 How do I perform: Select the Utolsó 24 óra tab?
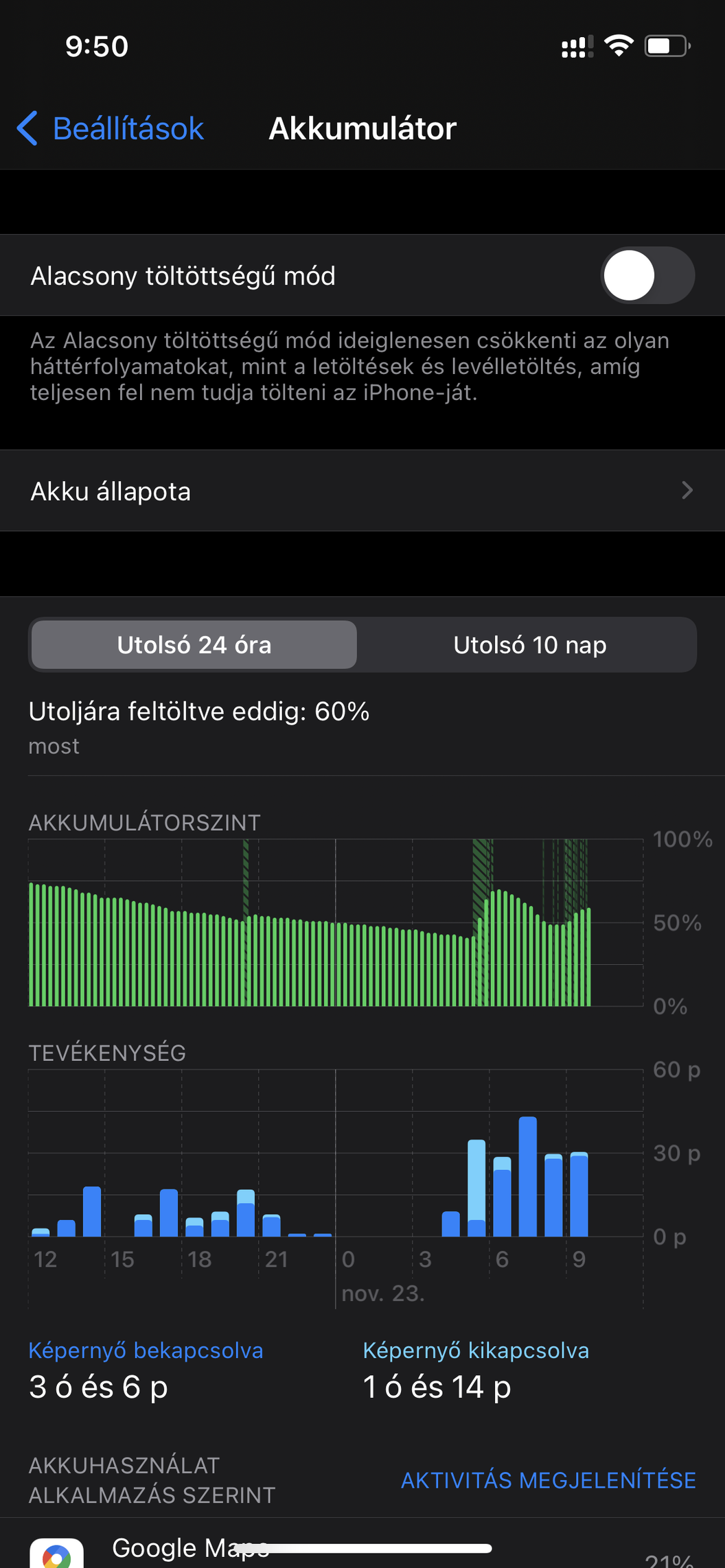[x=194, y=645]
